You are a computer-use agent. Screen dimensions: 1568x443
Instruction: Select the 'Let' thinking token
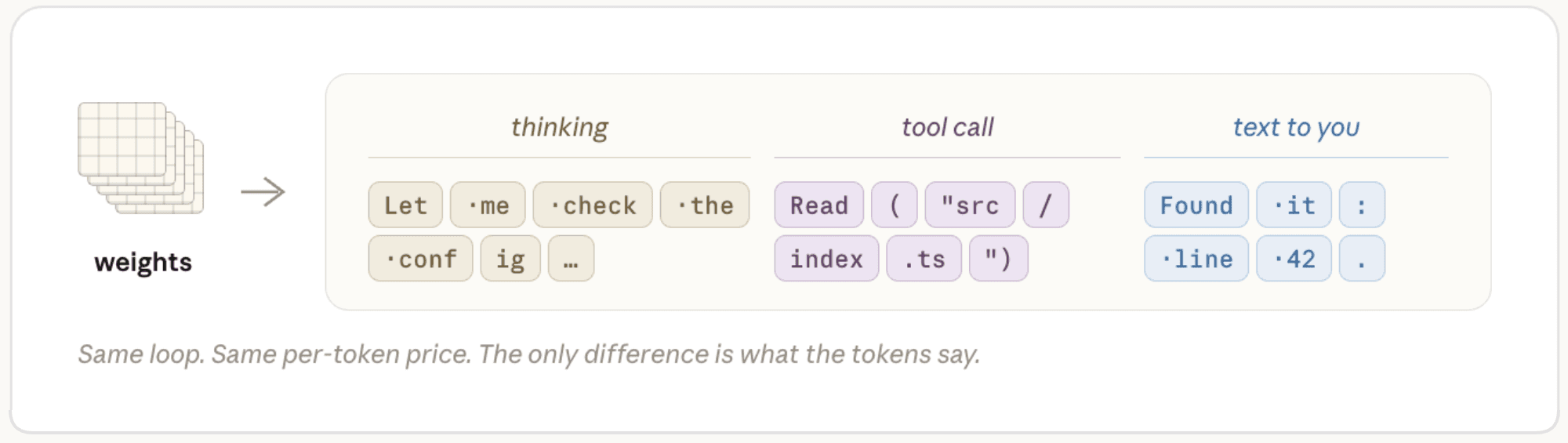[x=405, y=205]
